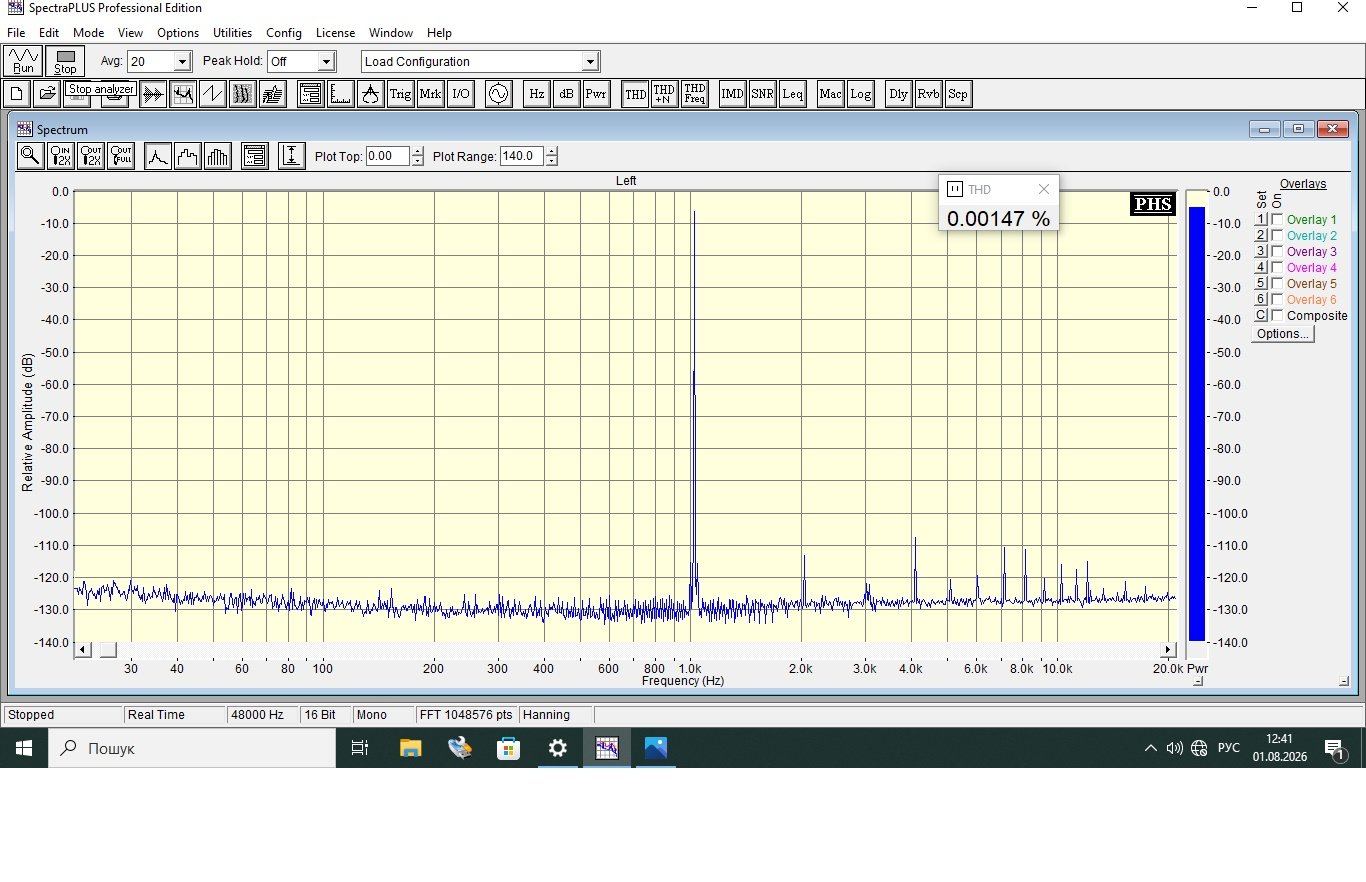Click the Plot Range value field
Viewport: 1366px width, 882px height.
click(521, 156)
